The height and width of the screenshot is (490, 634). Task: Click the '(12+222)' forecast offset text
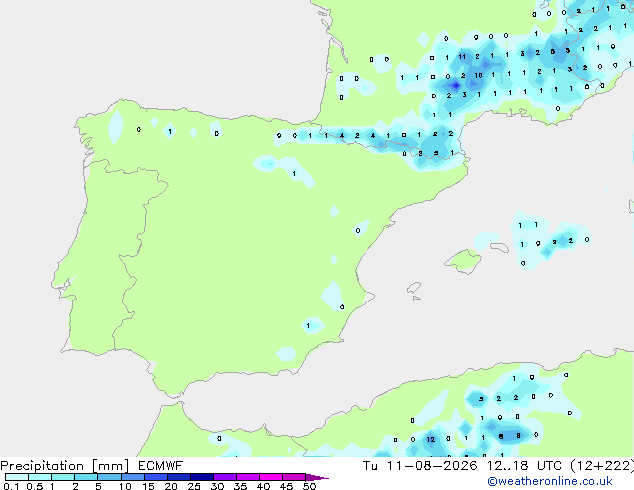click(602, 466)
